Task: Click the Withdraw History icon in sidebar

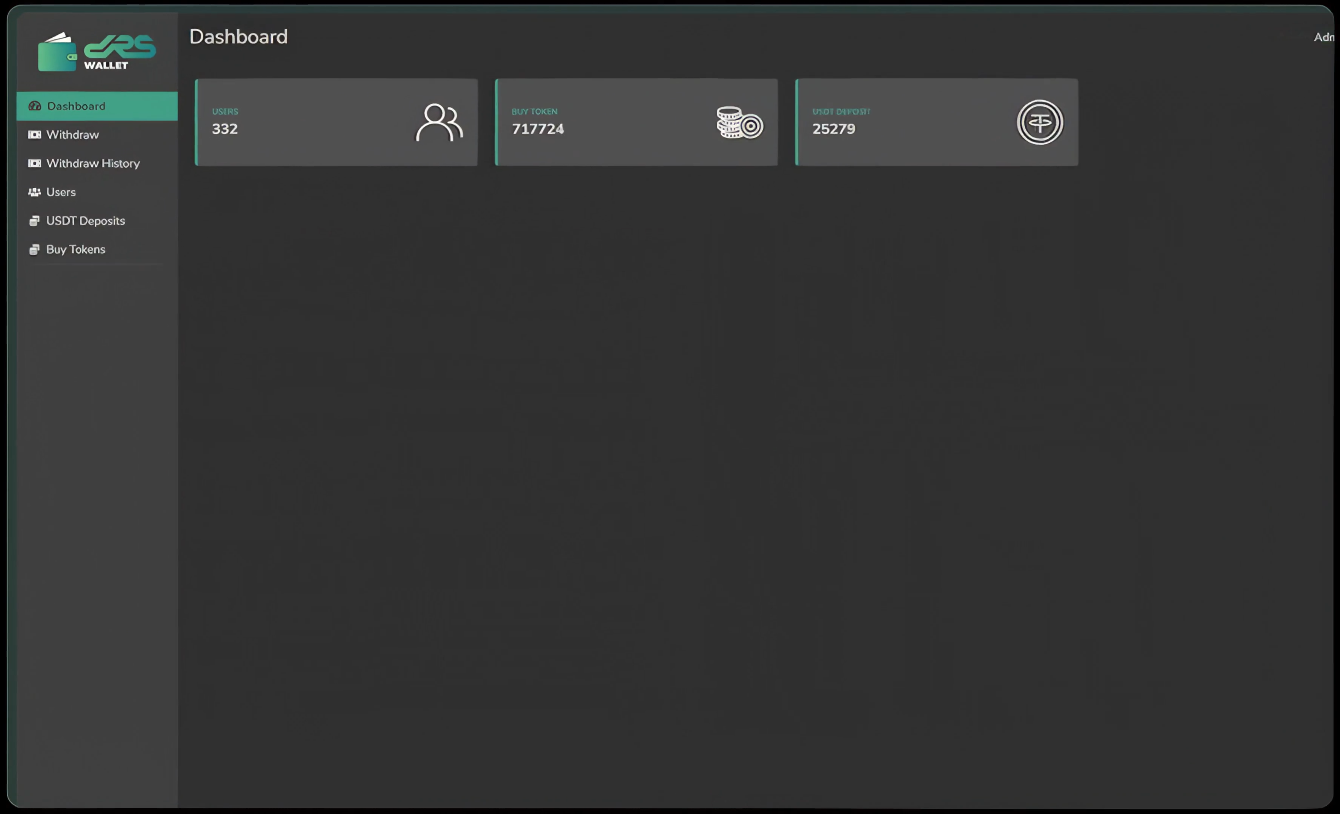Action: click(x=35, y=163)
